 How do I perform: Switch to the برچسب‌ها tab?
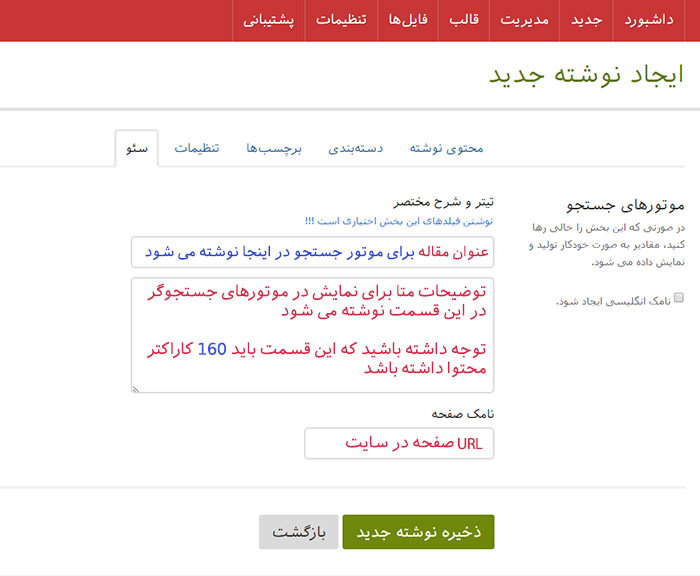click(x=274, y=148)
